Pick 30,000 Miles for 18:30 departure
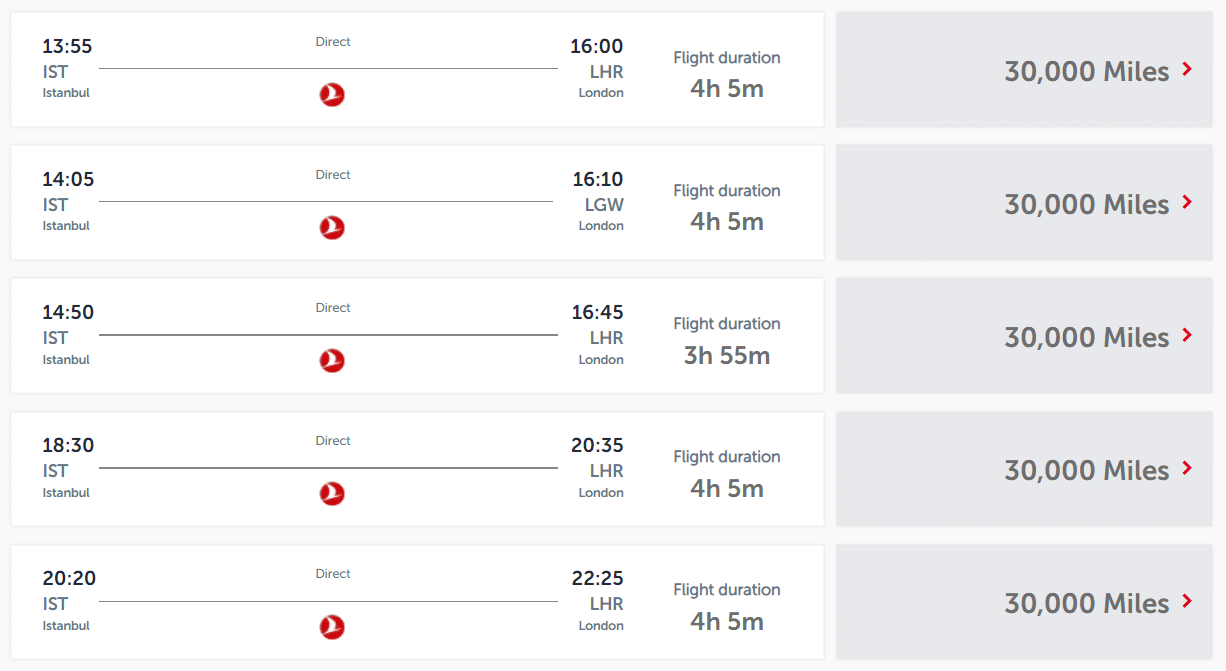 1086,470
